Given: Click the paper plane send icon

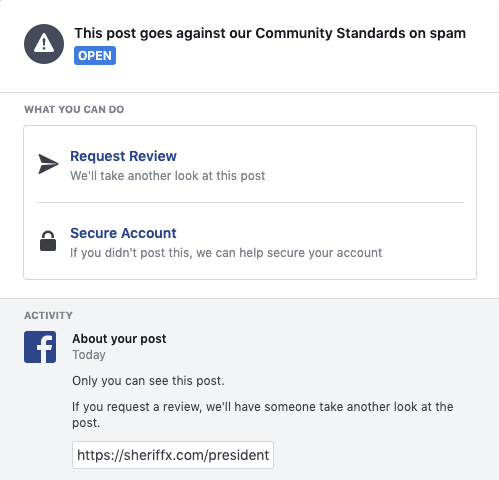Looking at the screenshot, I should click(48, 164).
